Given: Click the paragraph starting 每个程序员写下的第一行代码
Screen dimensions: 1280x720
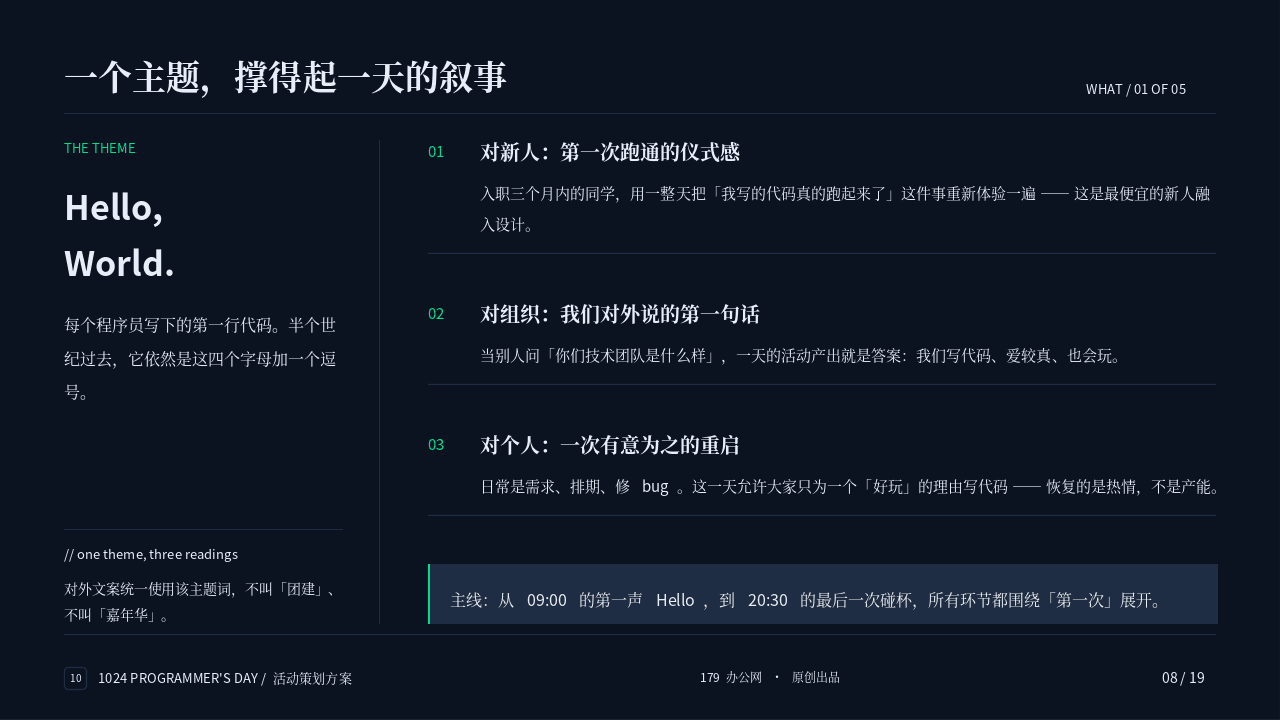Looking at the screenshot, I should click(x=201, y=358).
